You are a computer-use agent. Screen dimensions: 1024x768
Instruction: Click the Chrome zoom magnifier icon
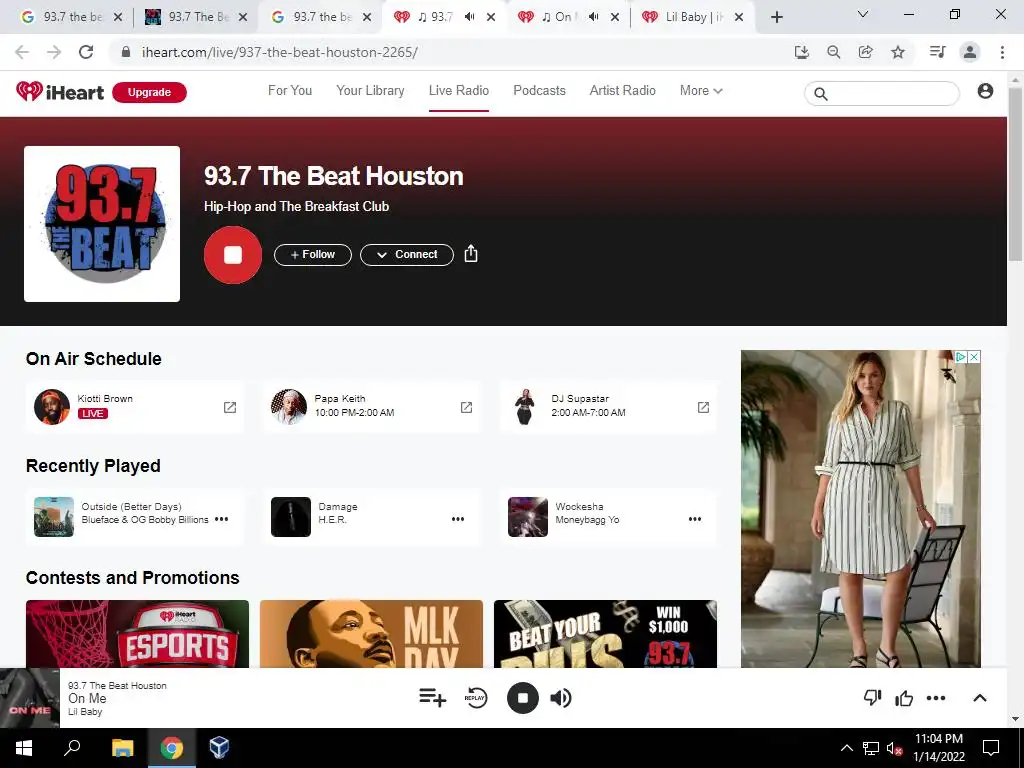pyautogui.click(x=833, y=52)
